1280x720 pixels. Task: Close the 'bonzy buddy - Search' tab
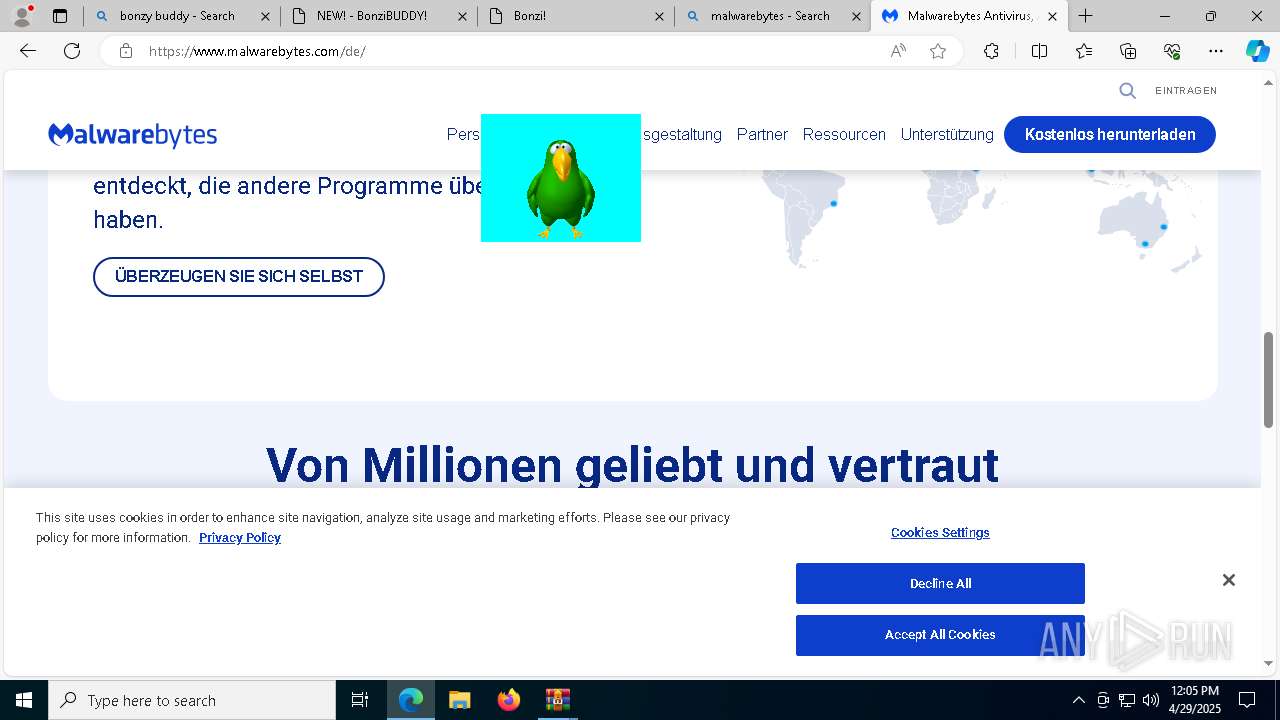pyautogui.click(x=265, y=16)
